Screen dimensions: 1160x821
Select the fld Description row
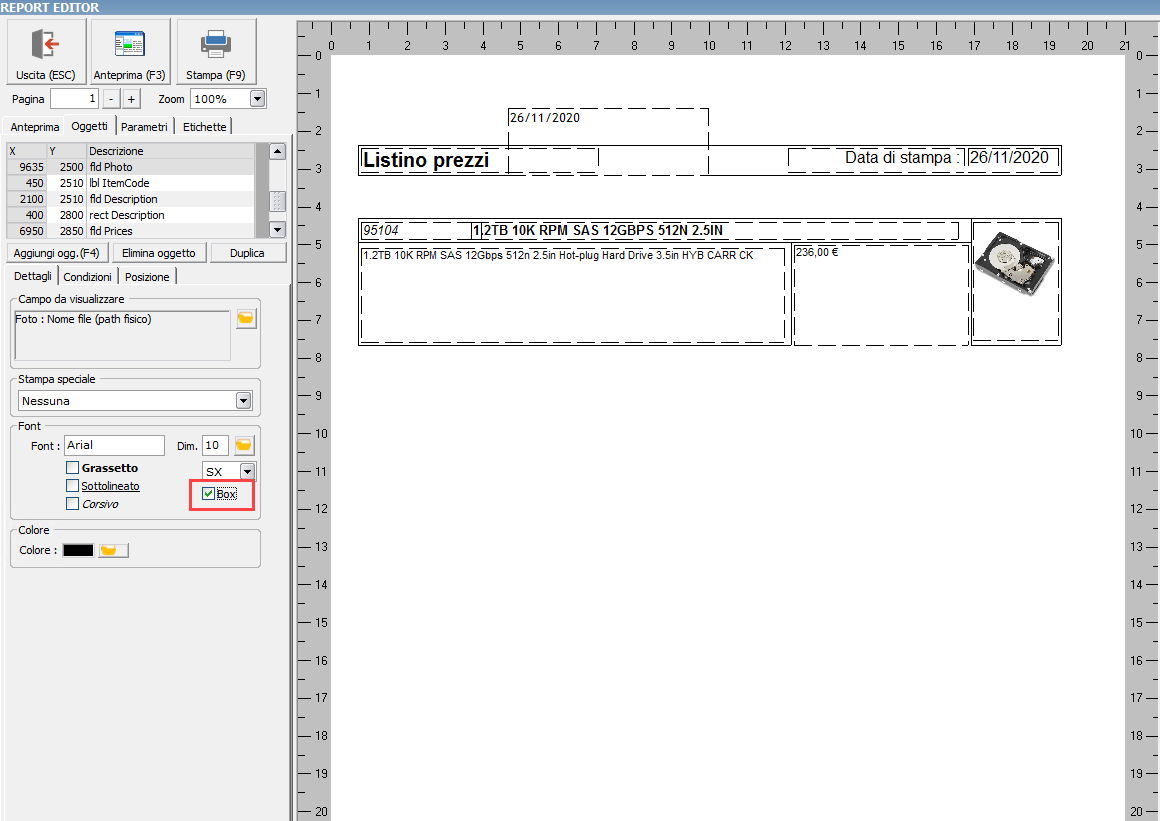tap(131, 199)
